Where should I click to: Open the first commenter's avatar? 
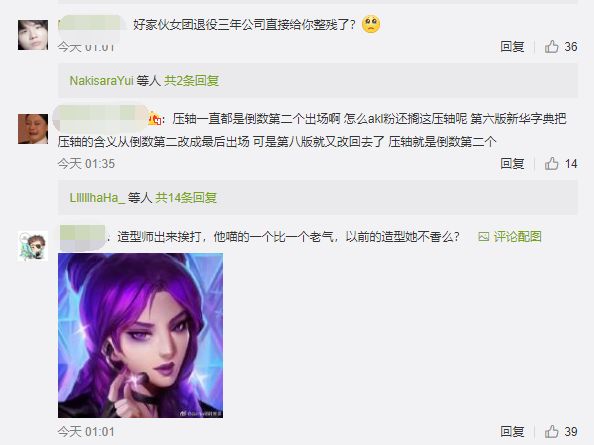33,35
